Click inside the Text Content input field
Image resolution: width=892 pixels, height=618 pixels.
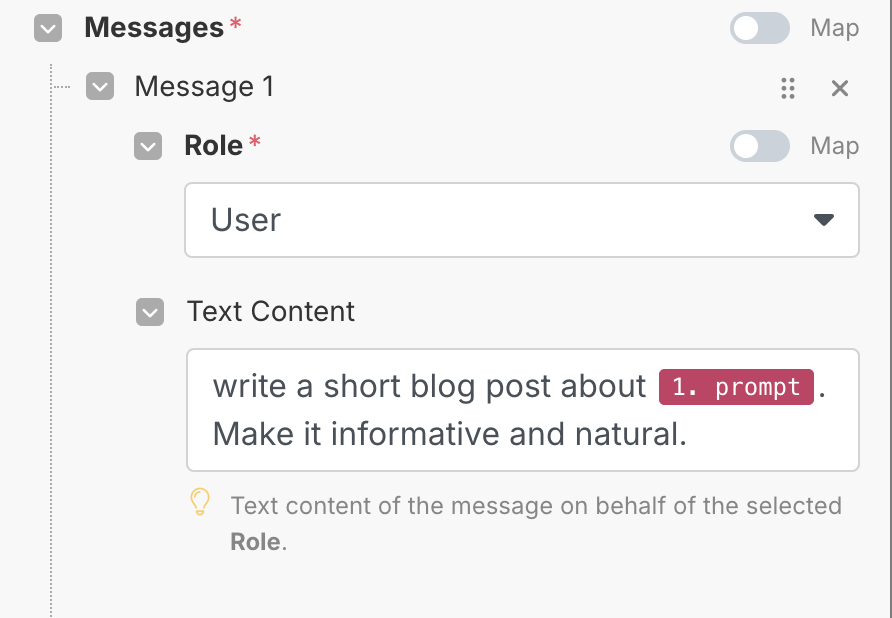click(523, 410)
